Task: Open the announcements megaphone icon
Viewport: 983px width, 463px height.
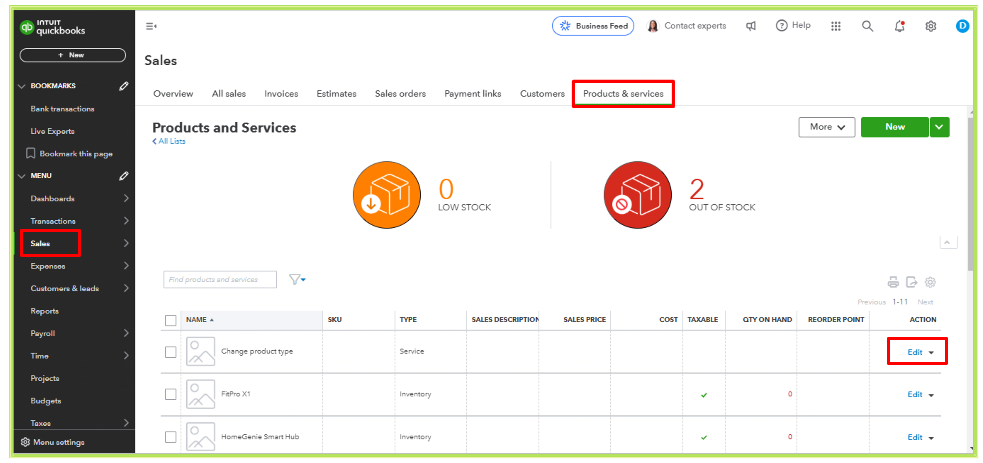Action: [750, 26]
